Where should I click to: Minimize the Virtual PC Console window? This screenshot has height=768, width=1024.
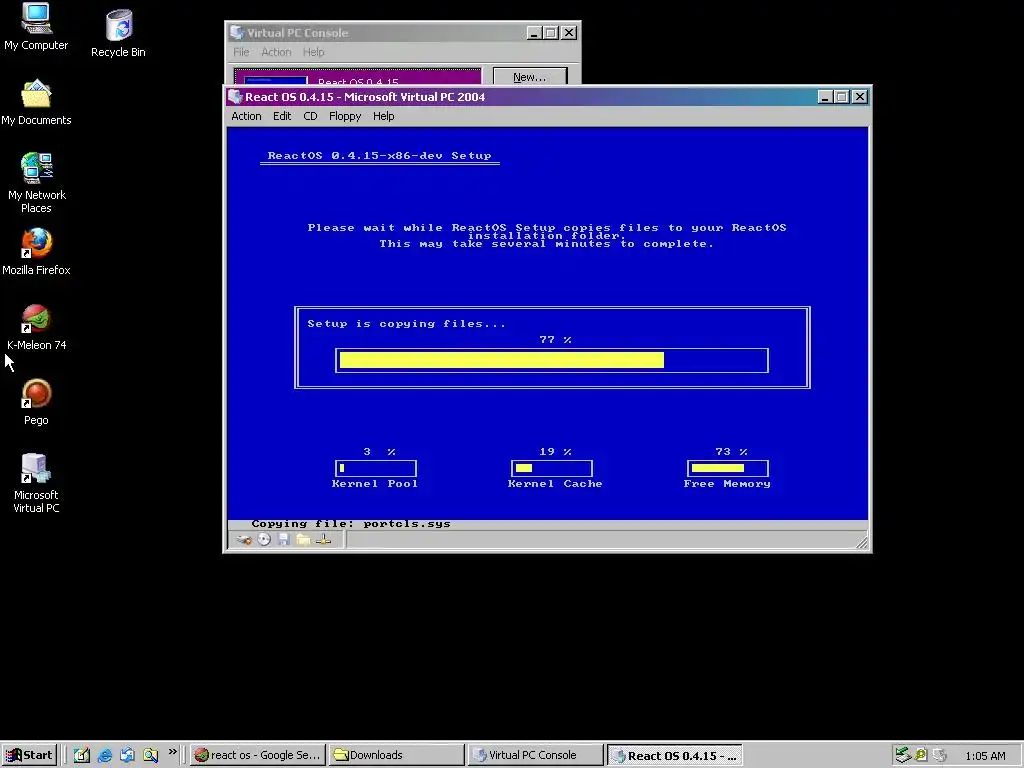(x=534, y=33)
